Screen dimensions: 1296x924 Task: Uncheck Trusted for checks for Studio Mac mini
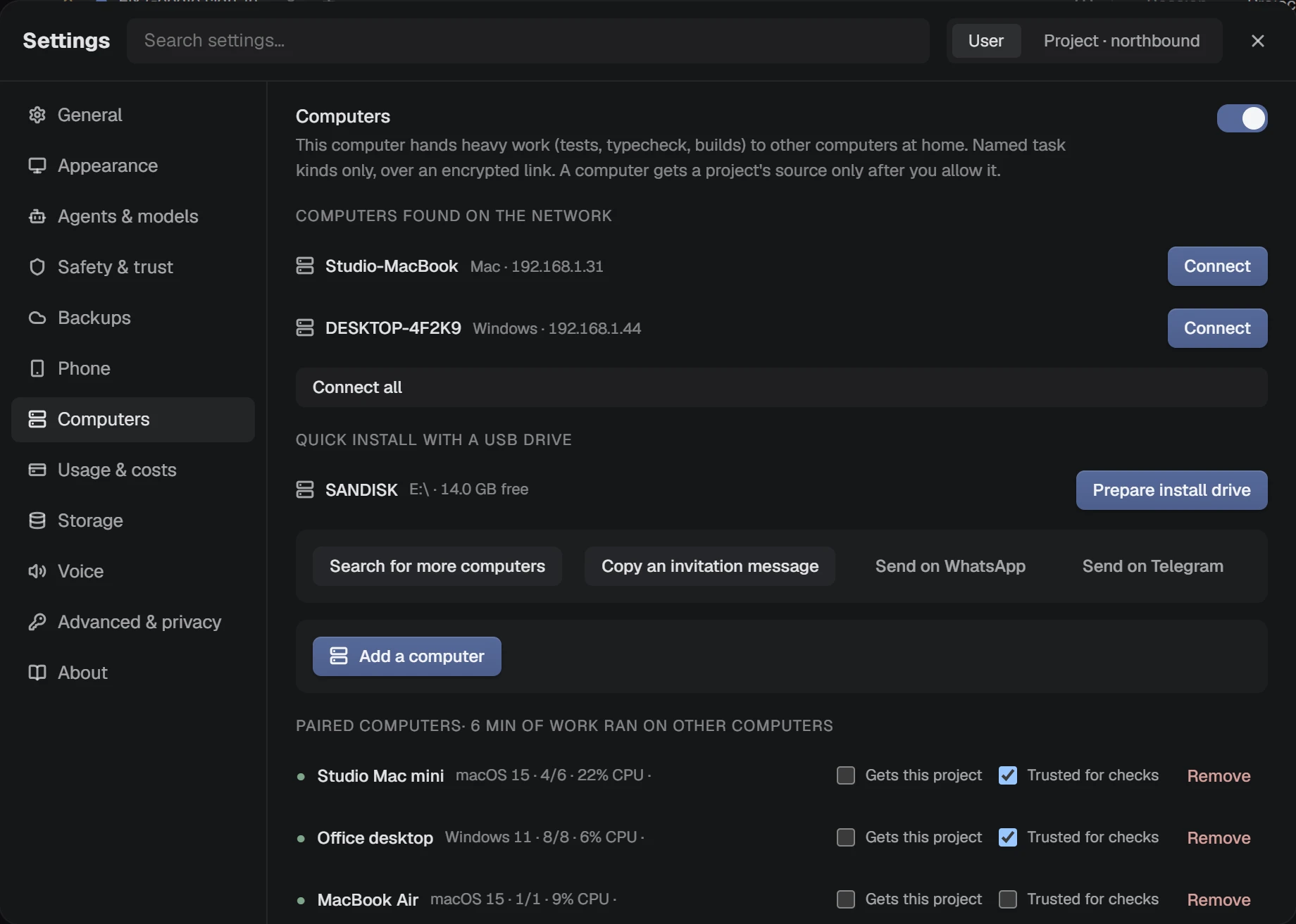coord(1008,775)
